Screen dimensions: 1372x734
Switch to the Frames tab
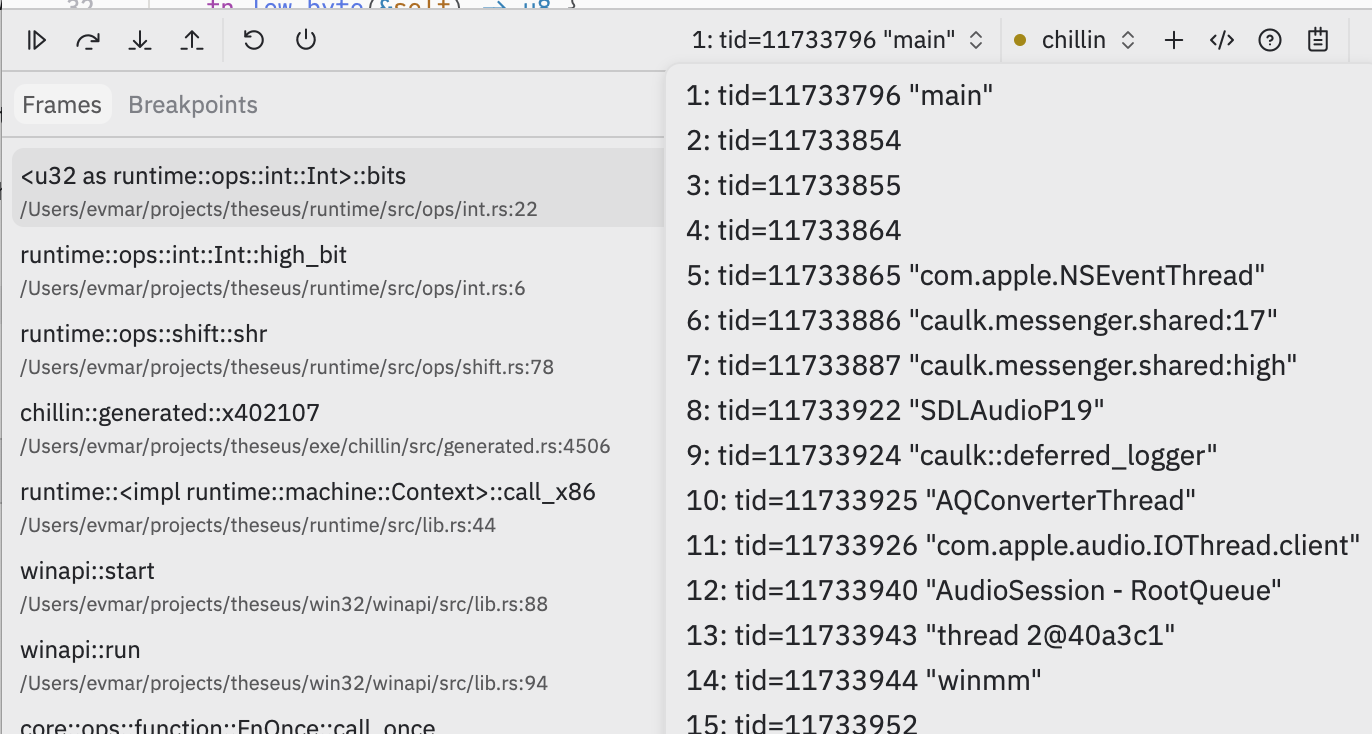click(x=62, y=105)
